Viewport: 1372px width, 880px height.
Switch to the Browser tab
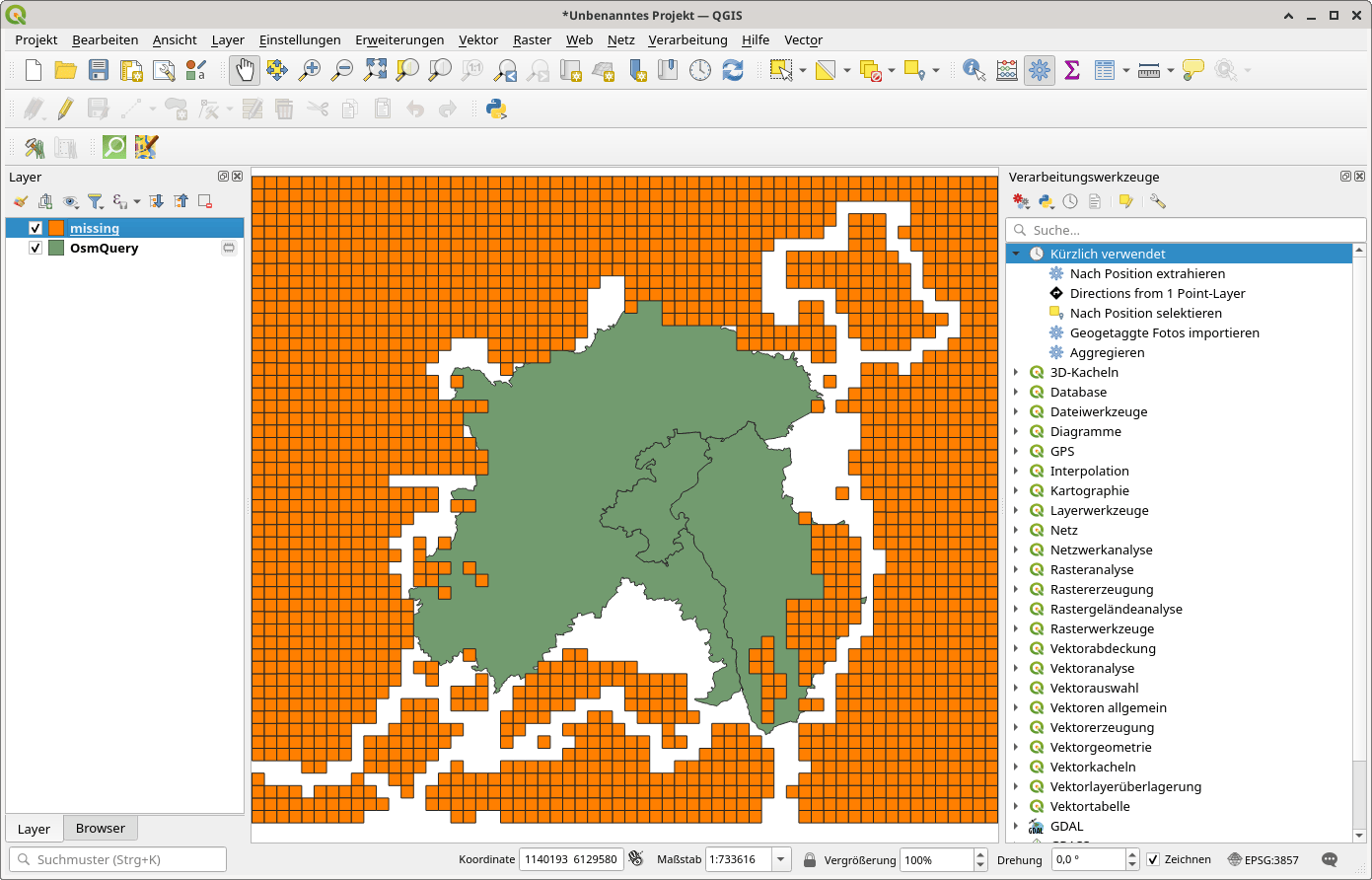coord(101,828)
